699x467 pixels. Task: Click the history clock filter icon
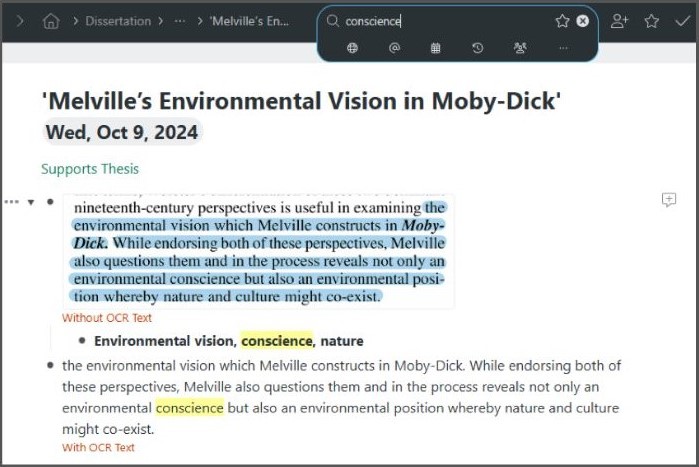(478, 48)
